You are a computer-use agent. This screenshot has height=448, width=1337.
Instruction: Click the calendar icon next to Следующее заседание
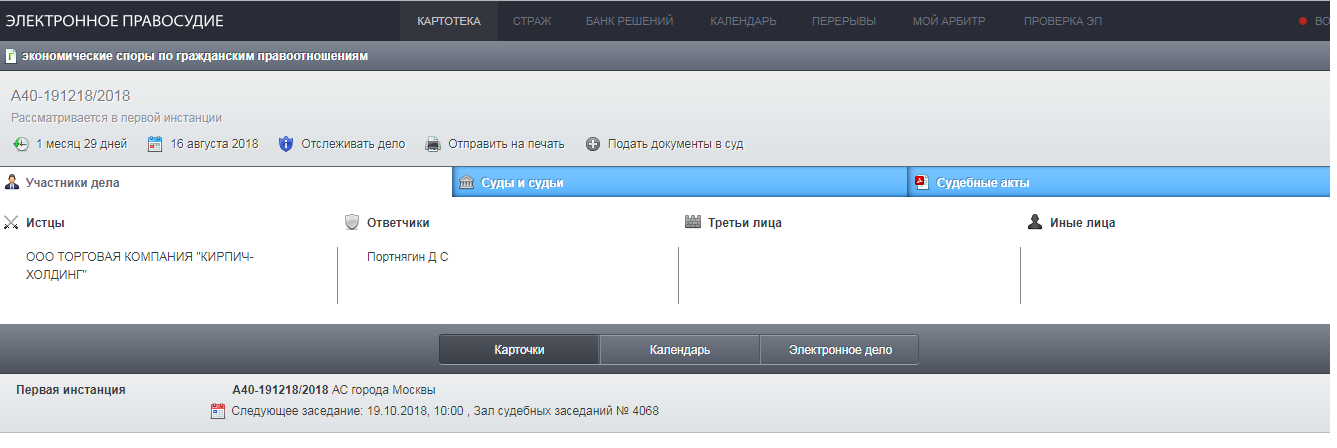click(218, 411)
